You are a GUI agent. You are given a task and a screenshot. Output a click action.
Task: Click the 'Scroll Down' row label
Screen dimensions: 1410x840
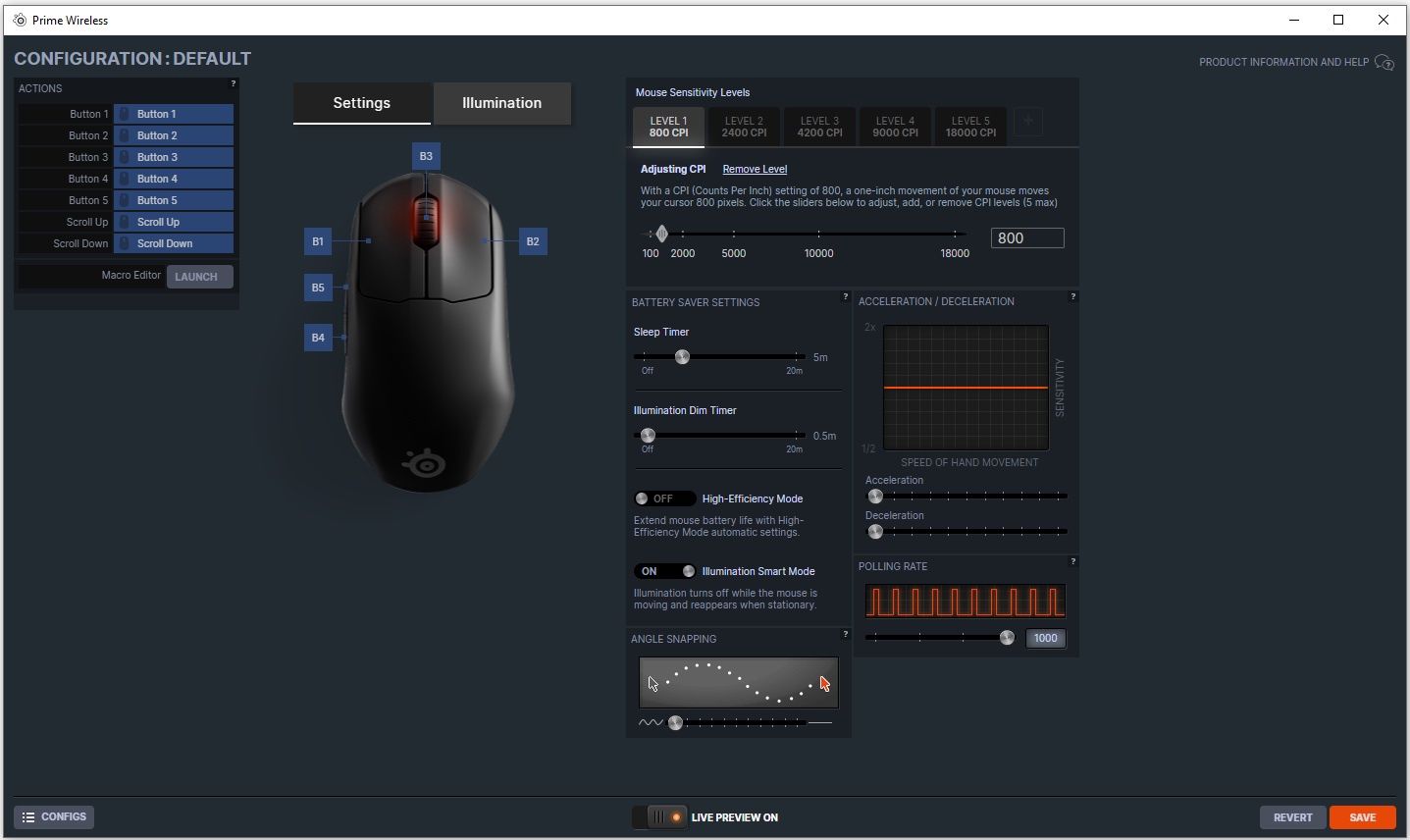click(x=80, y=243)
